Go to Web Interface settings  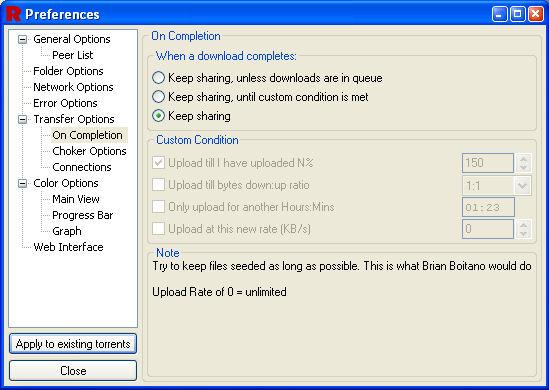[x=68, y=247]
